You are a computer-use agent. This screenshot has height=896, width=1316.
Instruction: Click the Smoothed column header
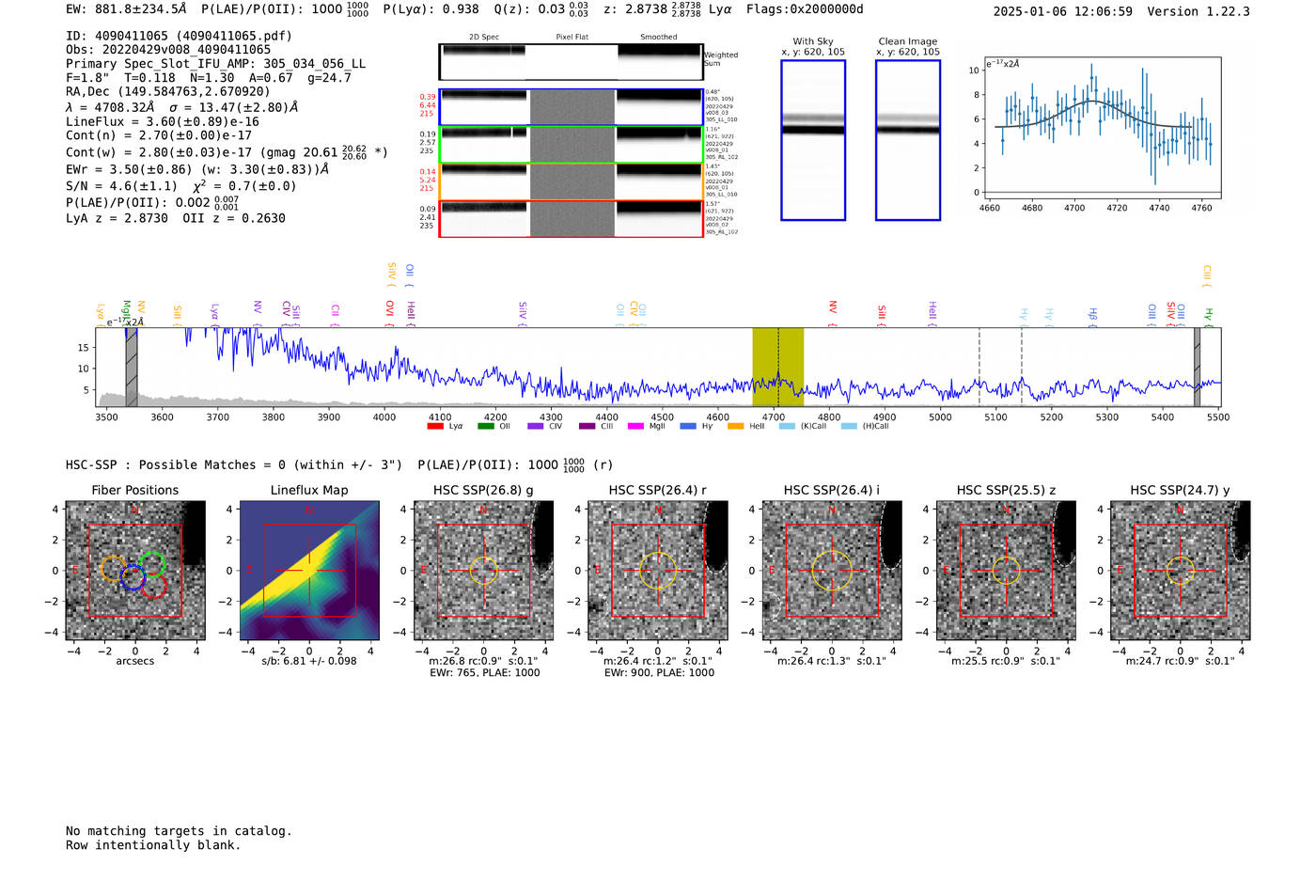point(659,37)
